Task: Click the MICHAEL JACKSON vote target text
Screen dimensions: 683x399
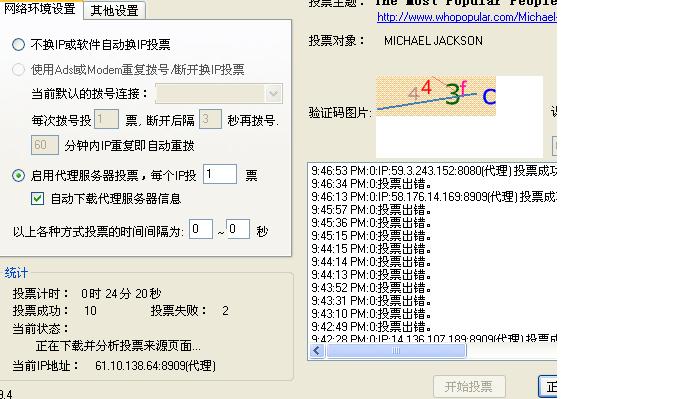Action: coord(433,41)
